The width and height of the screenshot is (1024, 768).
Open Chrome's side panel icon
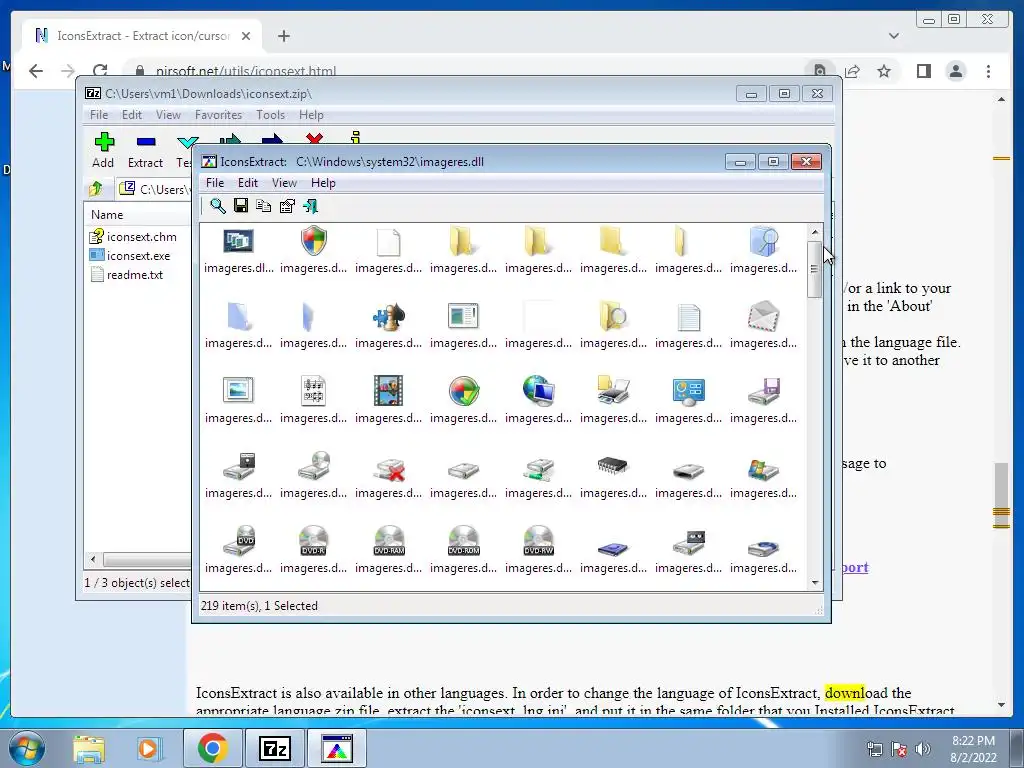(923, 71)
